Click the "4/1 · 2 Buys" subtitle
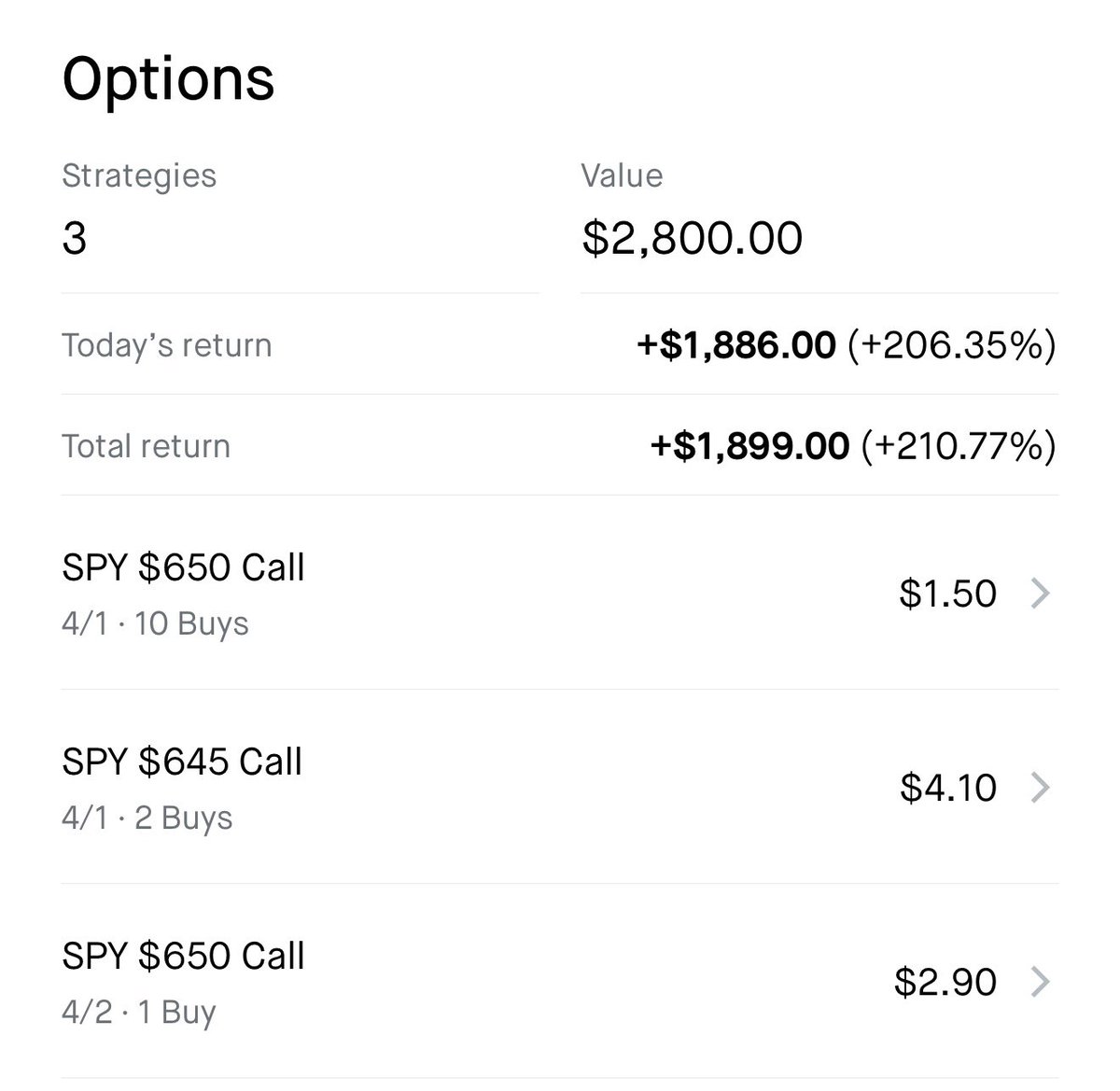Viewport: 1120px width, 1091px height. click(x=147, y=818)
